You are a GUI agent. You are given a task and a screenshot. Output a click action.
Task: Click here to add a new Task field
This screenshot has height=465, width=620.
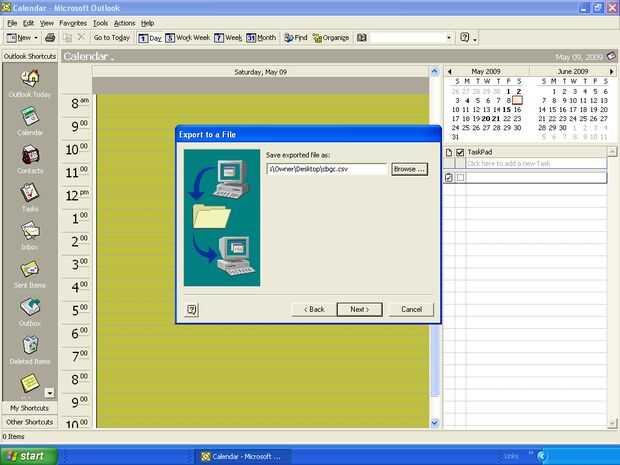click(x=536, y=163)
